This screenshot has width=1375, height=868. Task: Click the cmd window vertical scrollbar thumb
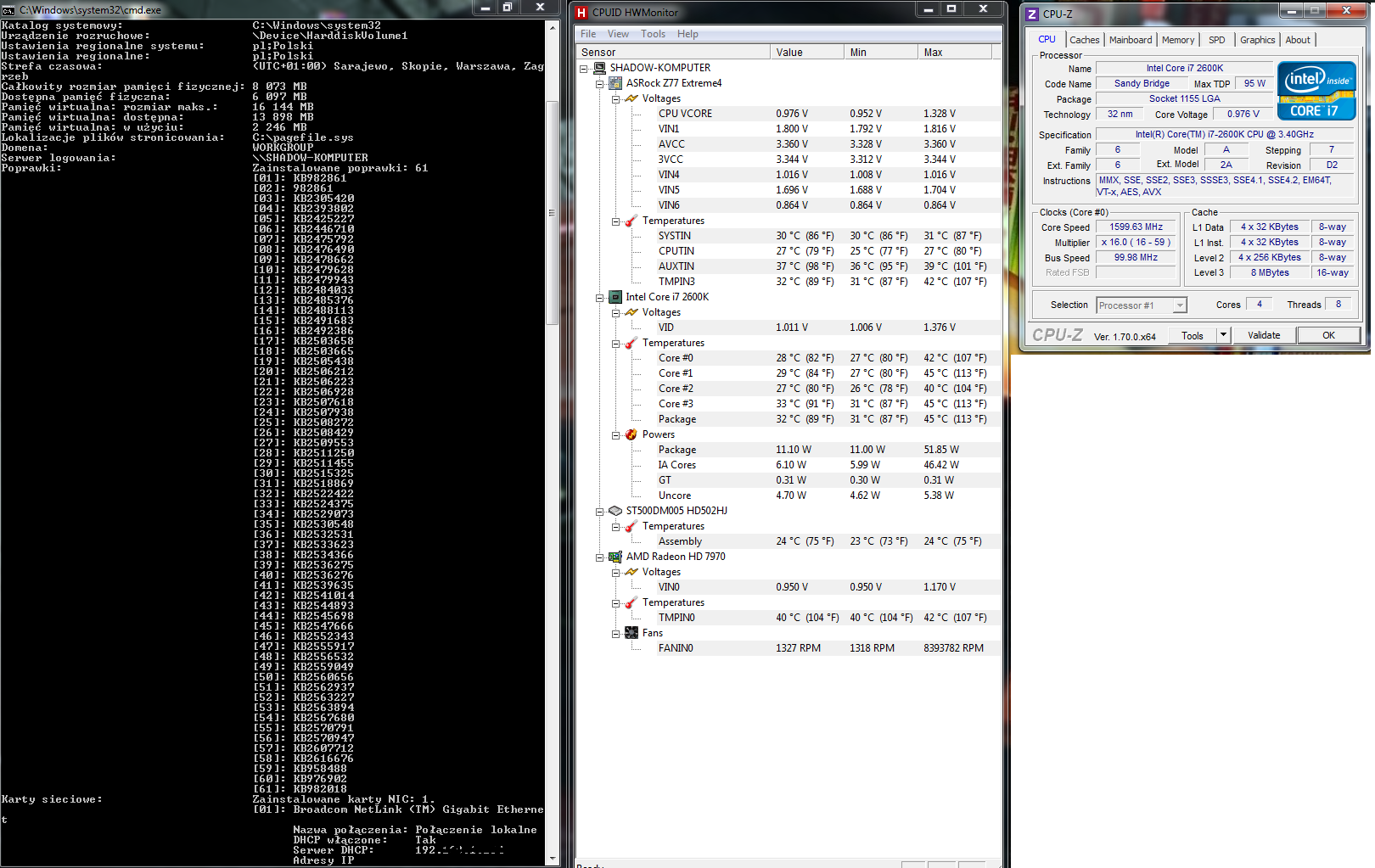[x=553, y=212]
